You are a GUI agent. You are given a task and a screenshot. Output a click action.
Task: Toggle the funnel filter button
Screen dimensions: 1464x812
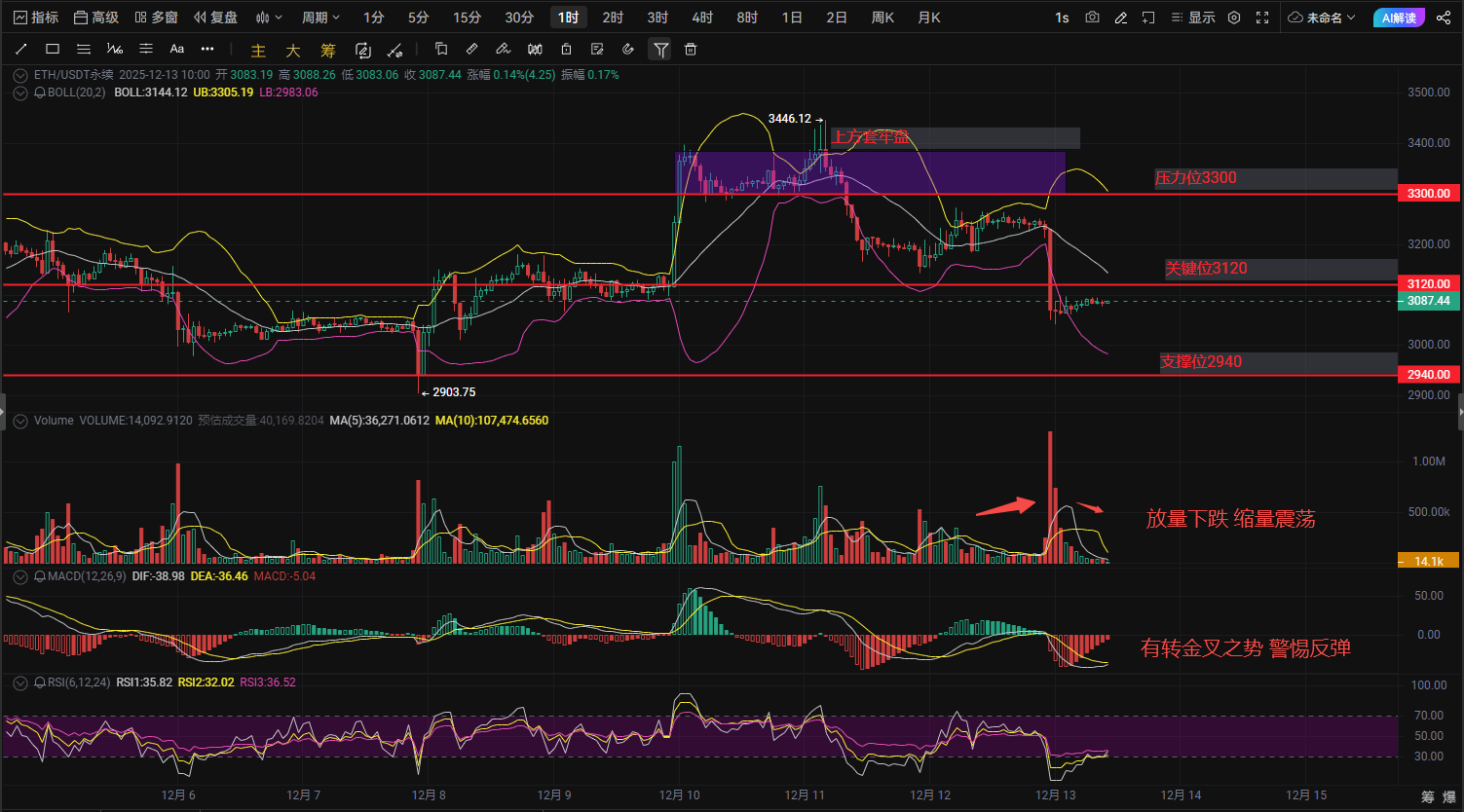point(660,50)
